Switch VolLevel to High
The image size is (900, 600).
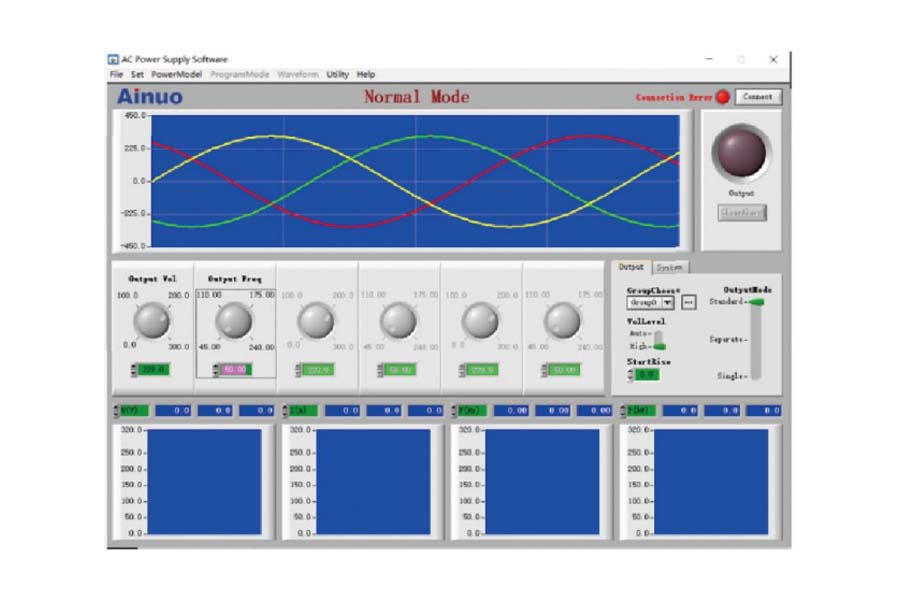coord(661,346)
